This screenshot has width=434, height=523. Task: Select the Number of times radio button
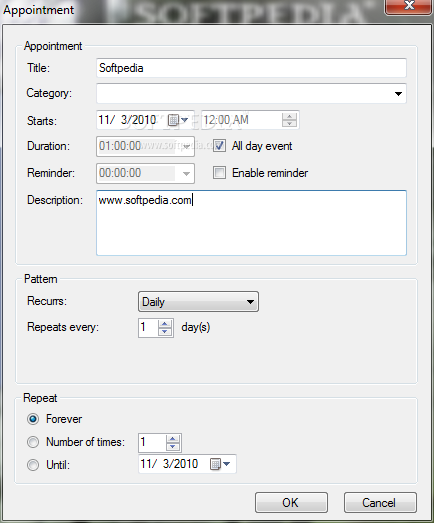point(33,442)
